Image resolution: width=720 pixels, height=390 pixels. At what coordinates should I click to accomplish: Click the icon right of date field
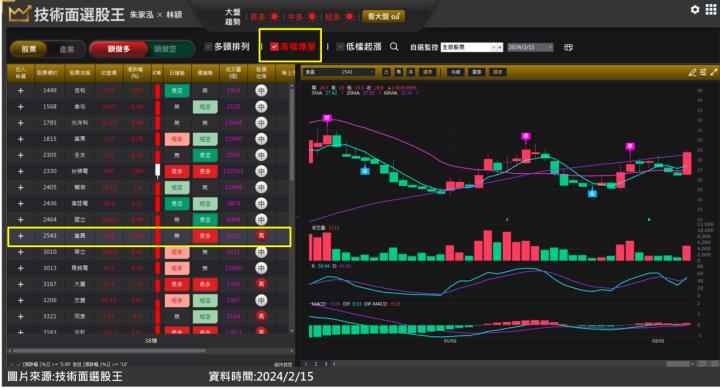tap(568, 47)
